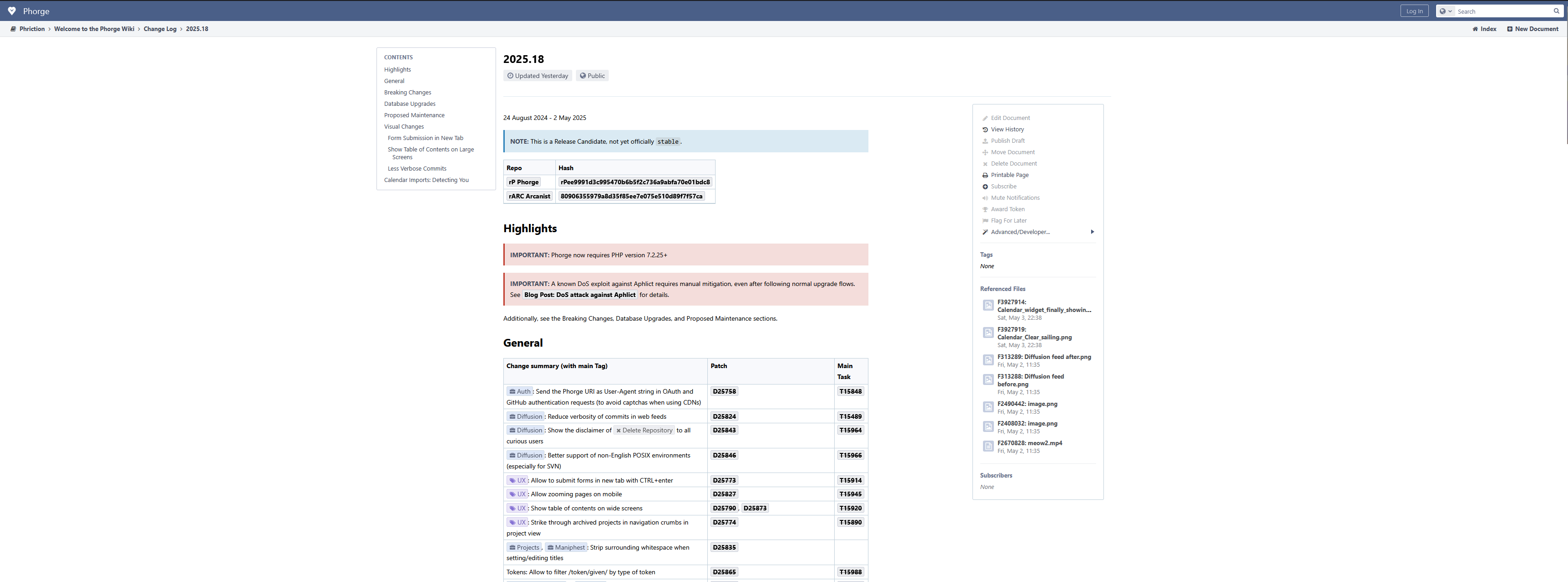This screenshot has width=1568, height=582.
Task: Jump to Breaking Changes in contents
Action: click(x=407, y=93)
